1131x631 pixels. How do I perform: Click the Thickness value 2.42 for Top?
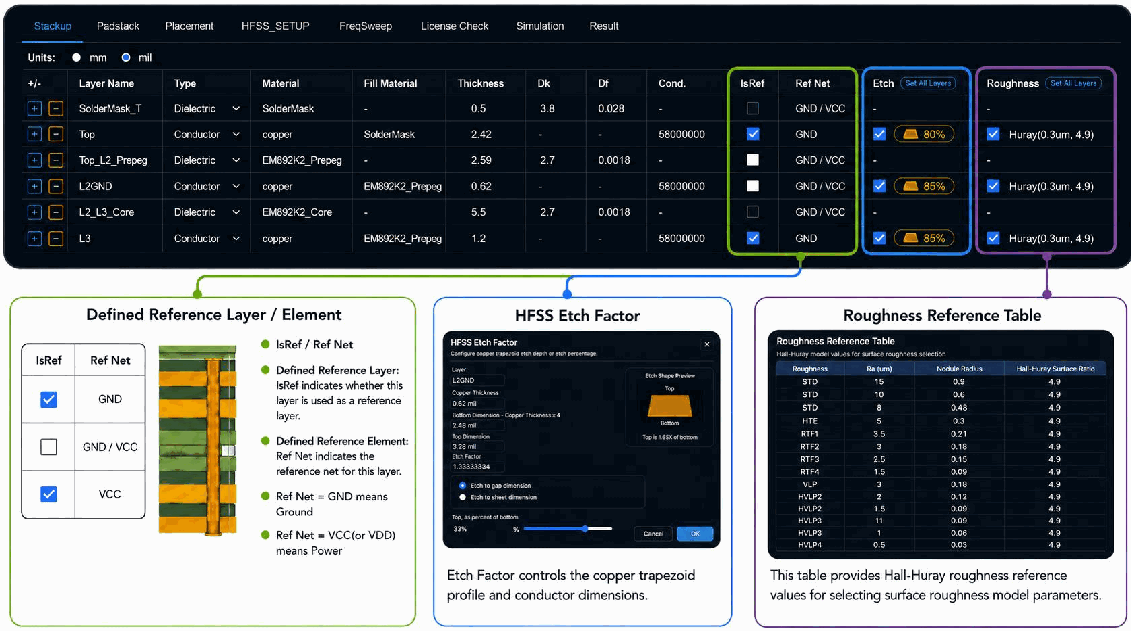(x=481, y=134)
